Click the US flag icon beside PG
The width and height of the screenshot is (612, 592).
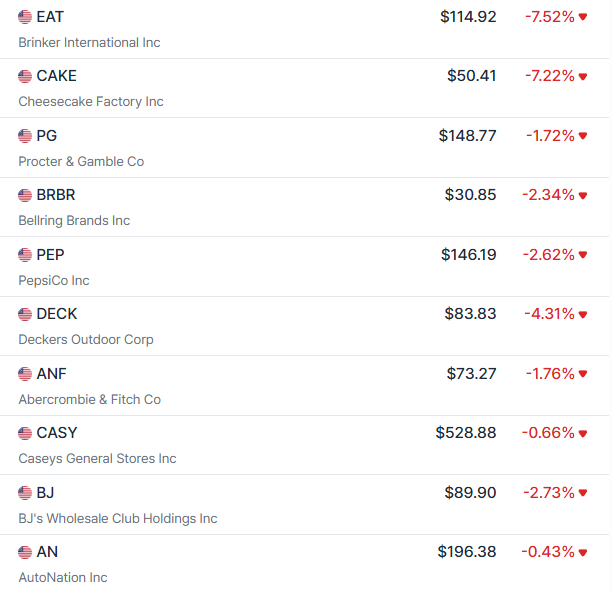pyautogui.click(x=25, y=136)
